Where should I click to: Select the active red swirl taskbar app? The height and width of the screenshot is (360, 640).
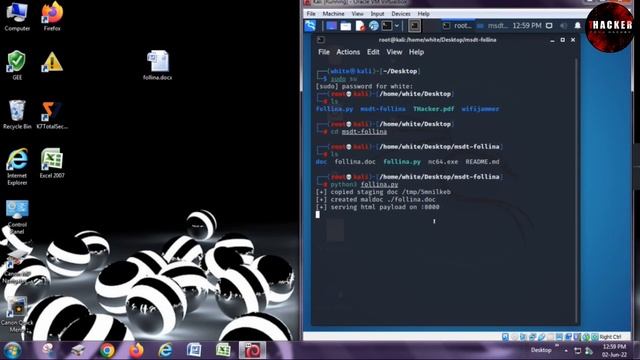pos(252,351)
